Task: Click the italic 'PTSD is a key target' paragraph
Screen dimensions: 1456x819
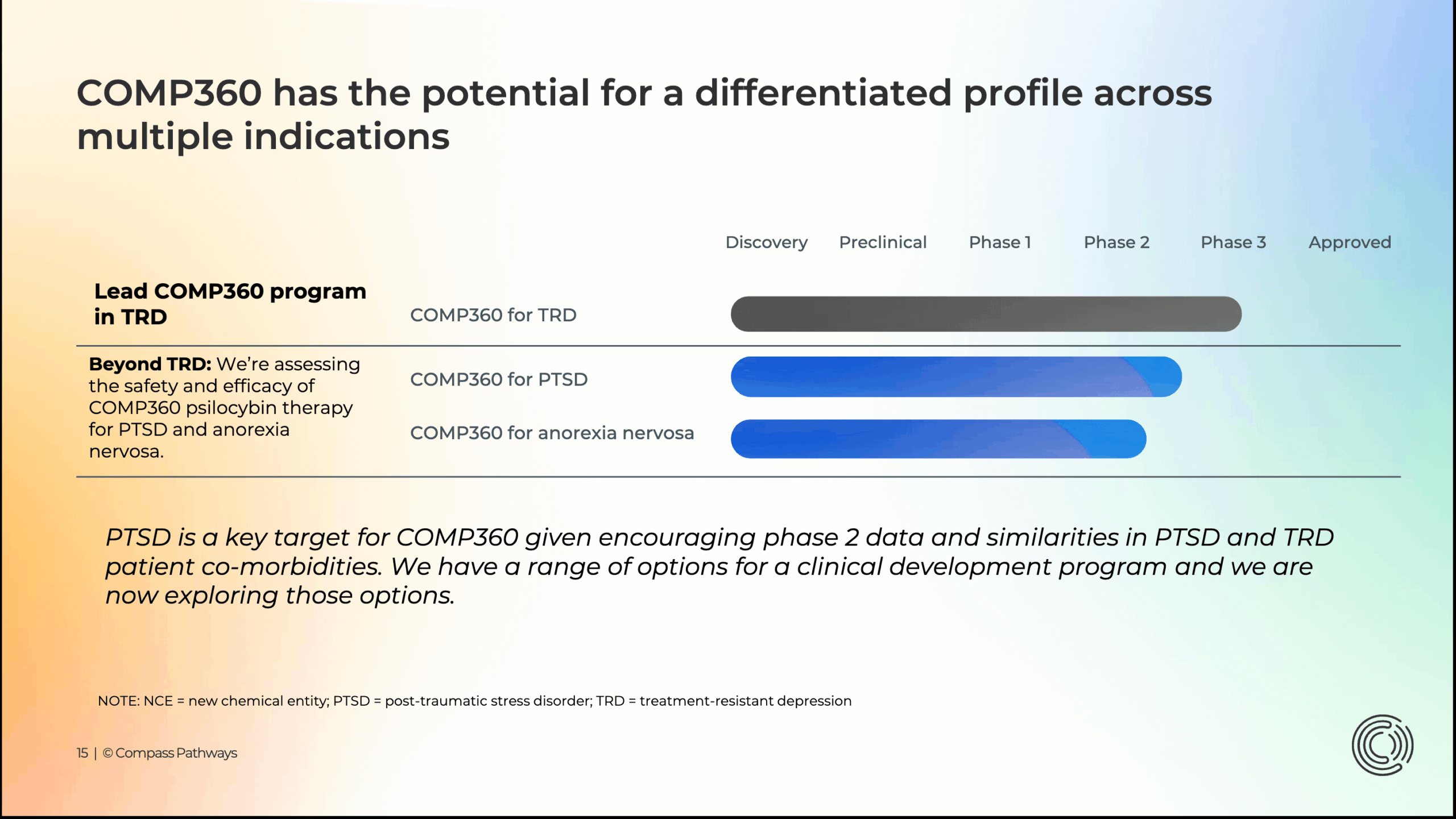Action: coord(719,566)
